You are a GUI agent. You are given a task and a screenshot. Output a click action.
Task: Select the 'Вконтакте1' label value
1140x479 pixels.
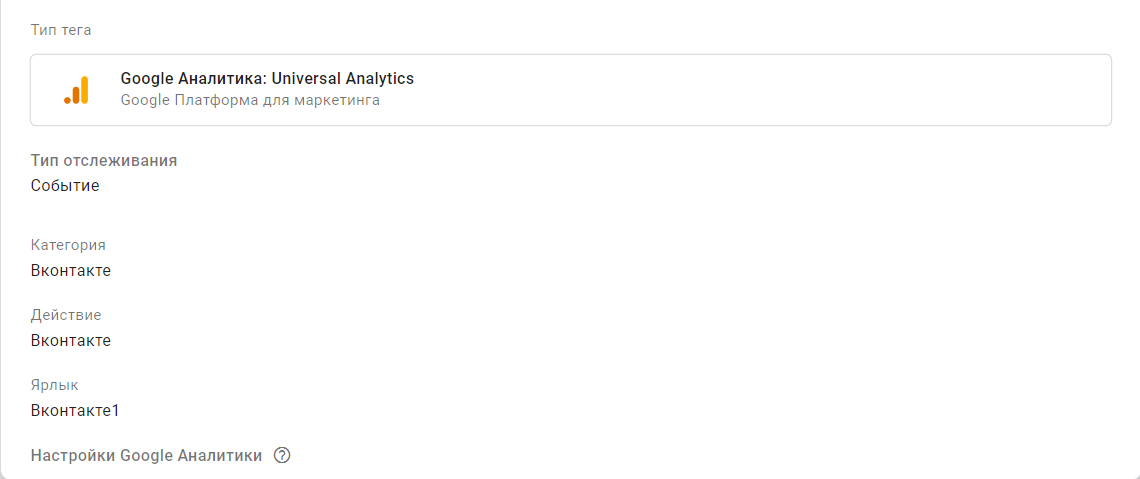(x=75, y=410)
